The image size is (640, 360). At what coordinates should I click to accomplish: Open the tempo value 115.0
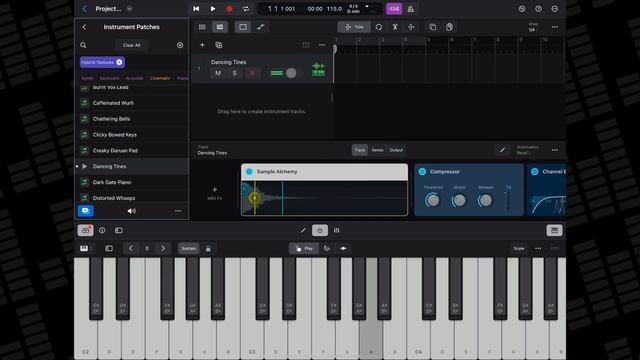[x=334, y=9]
